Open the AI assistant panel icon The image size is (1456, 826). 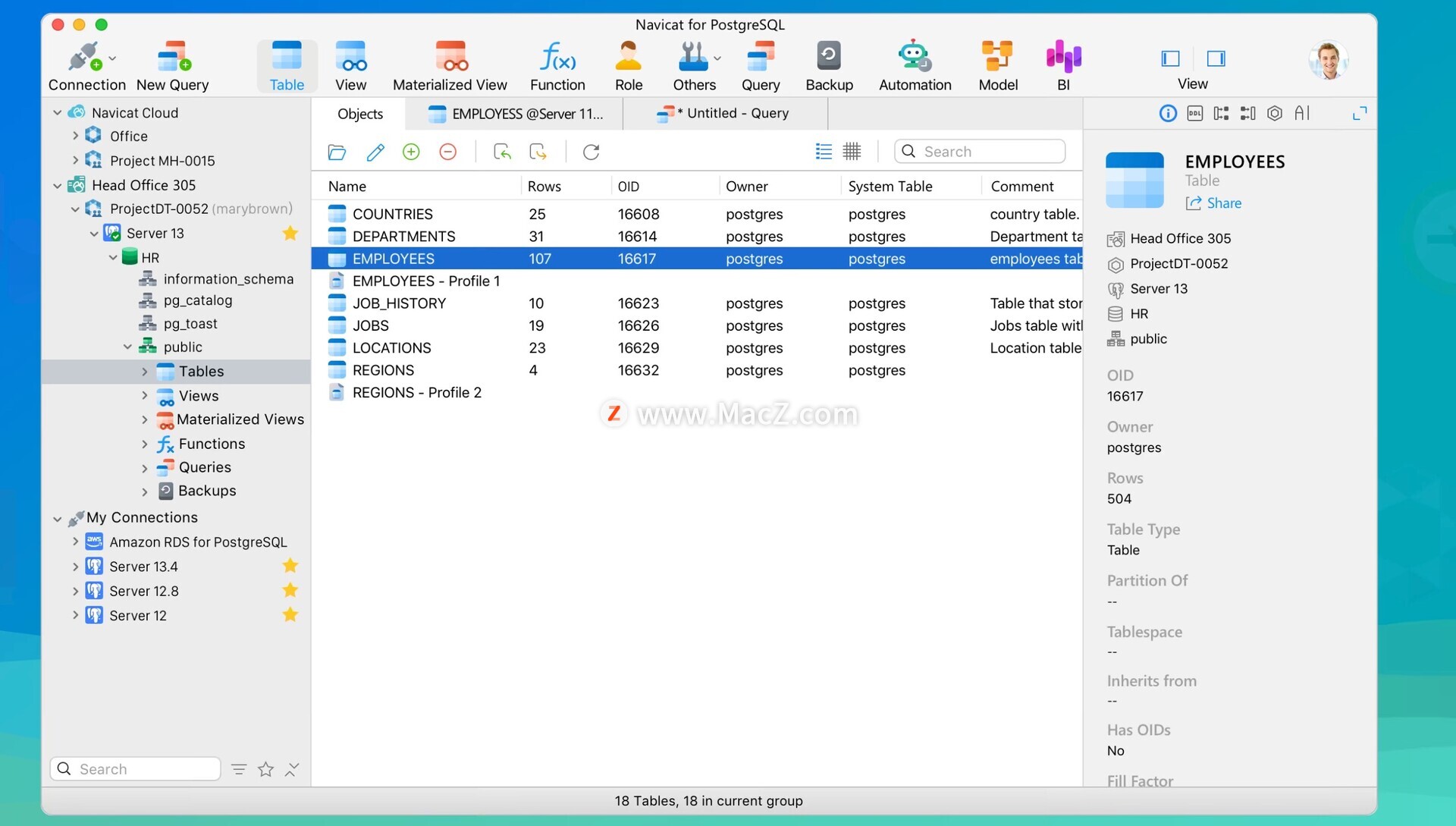(x=1302, y=114)
